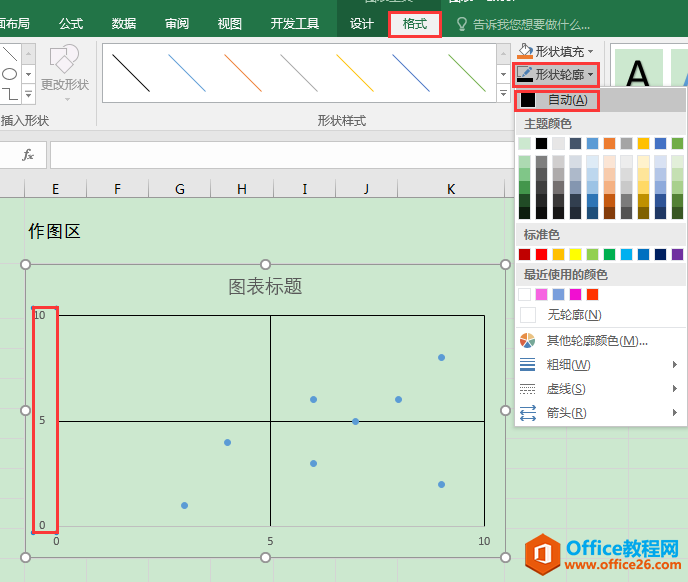Select the yellow line shape style
Screen dimensions: 688x582
[355, 73]
